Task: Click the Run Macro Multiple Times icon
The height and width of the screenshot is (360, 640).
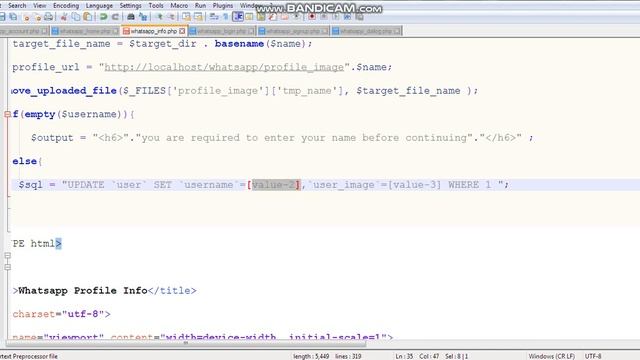Action: click(x=347, y=17)
